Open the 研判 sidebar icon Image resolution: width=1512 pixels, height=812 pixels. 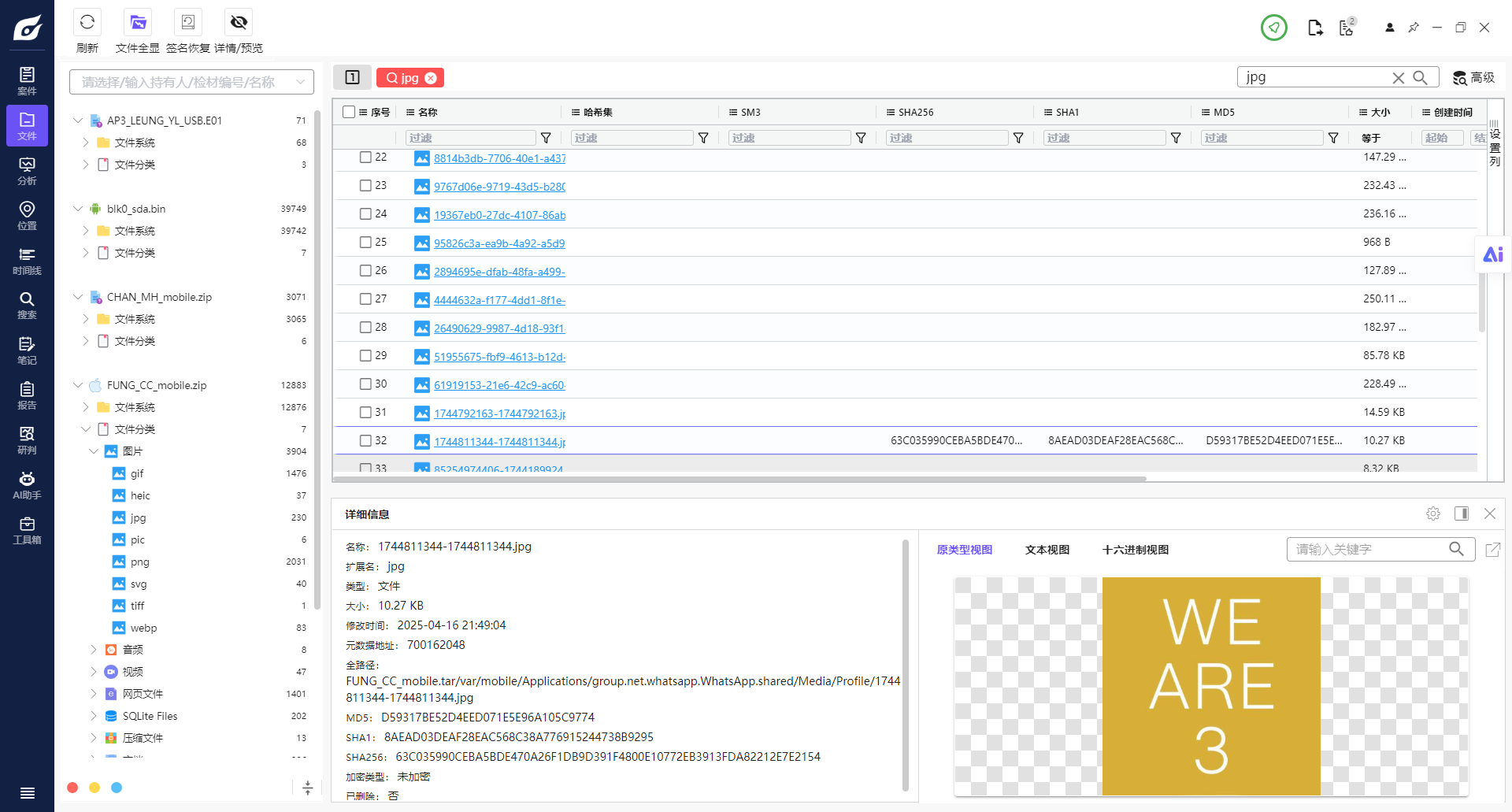[27, 440]
